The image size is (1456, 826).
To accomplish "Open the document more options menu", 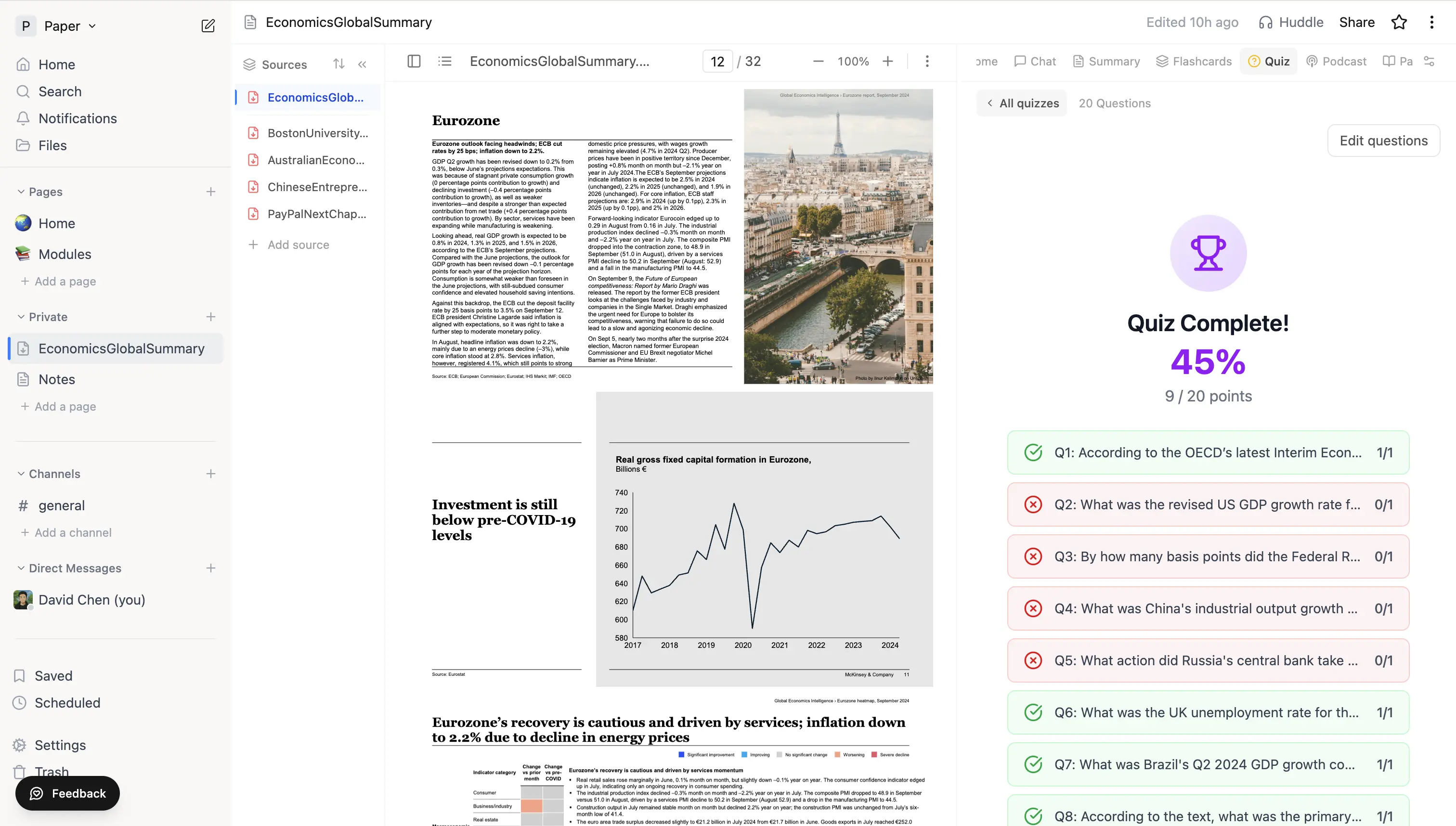I will [1431, 22].
